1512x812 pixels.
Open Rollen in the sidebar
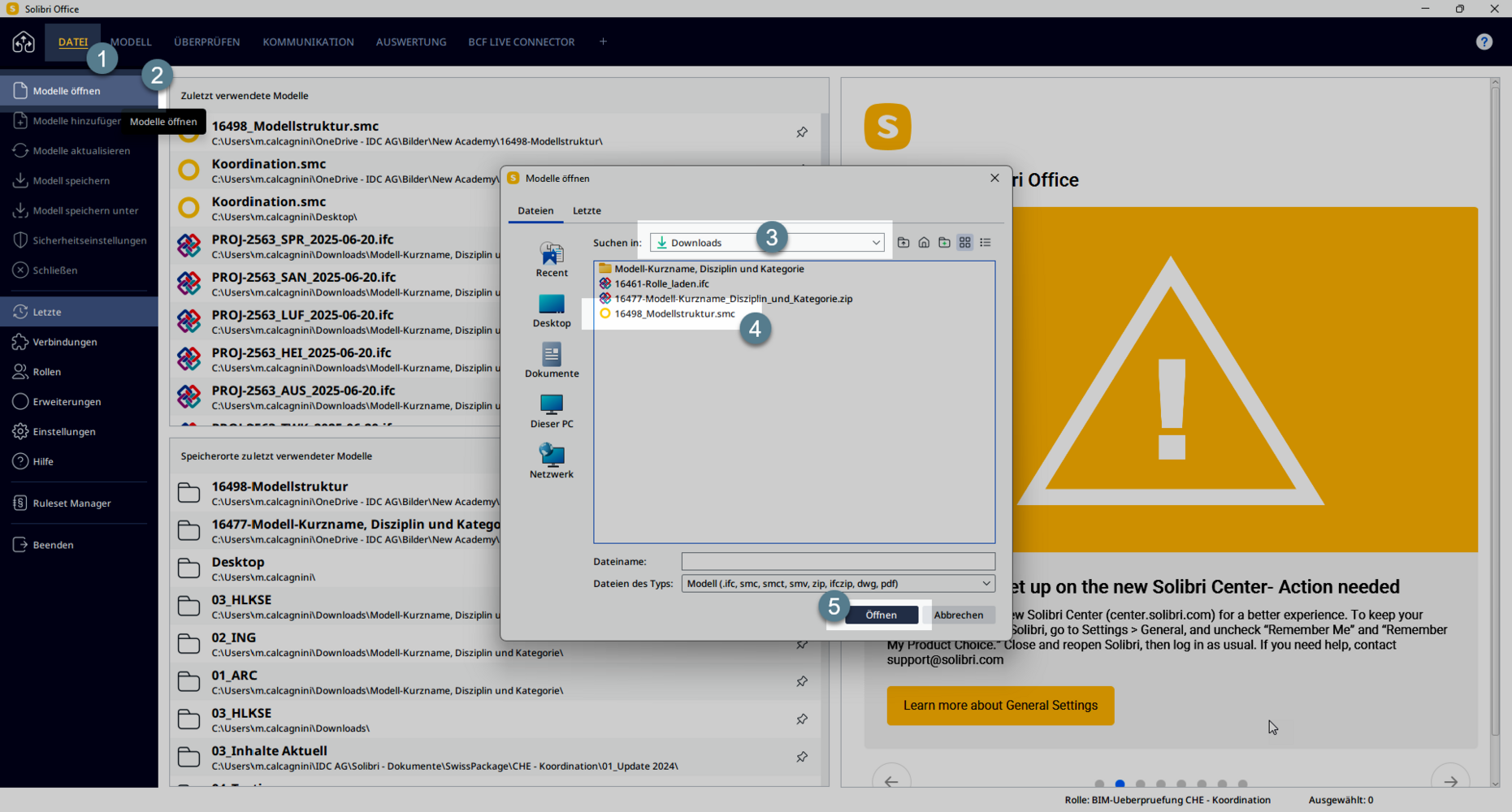pos(79,372)
